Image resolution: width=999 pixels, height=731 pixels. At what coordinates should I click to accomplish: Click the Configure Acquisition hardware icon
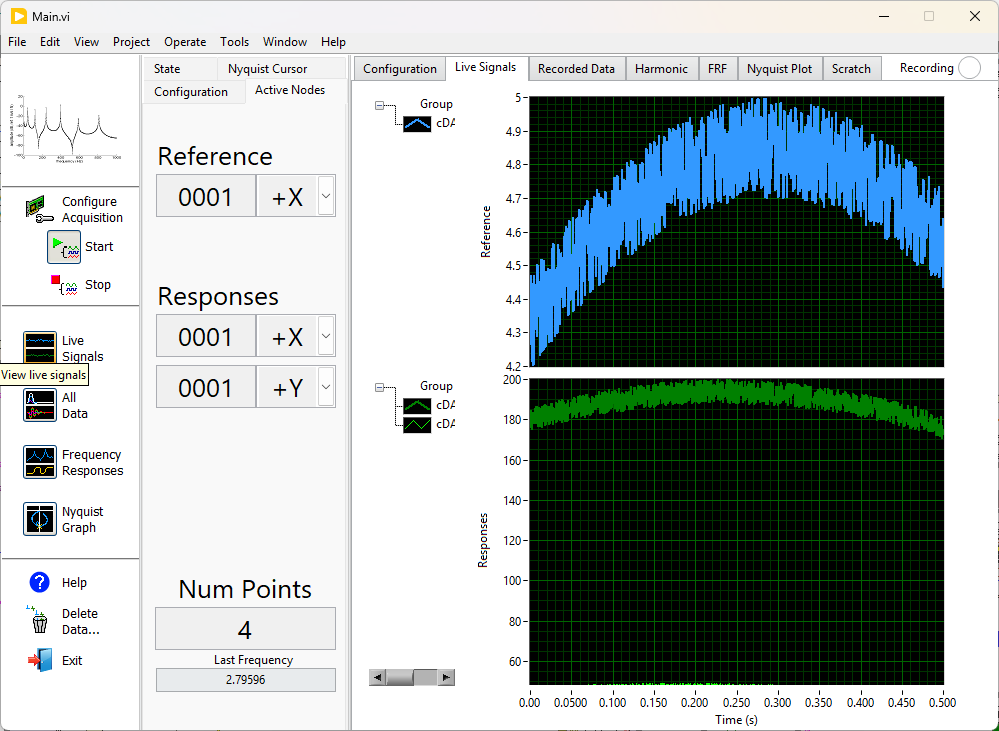(40, 210)
